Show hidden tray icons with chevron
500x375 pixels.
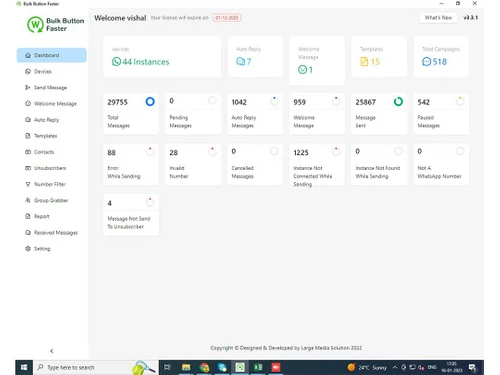[x=395, y=367]
